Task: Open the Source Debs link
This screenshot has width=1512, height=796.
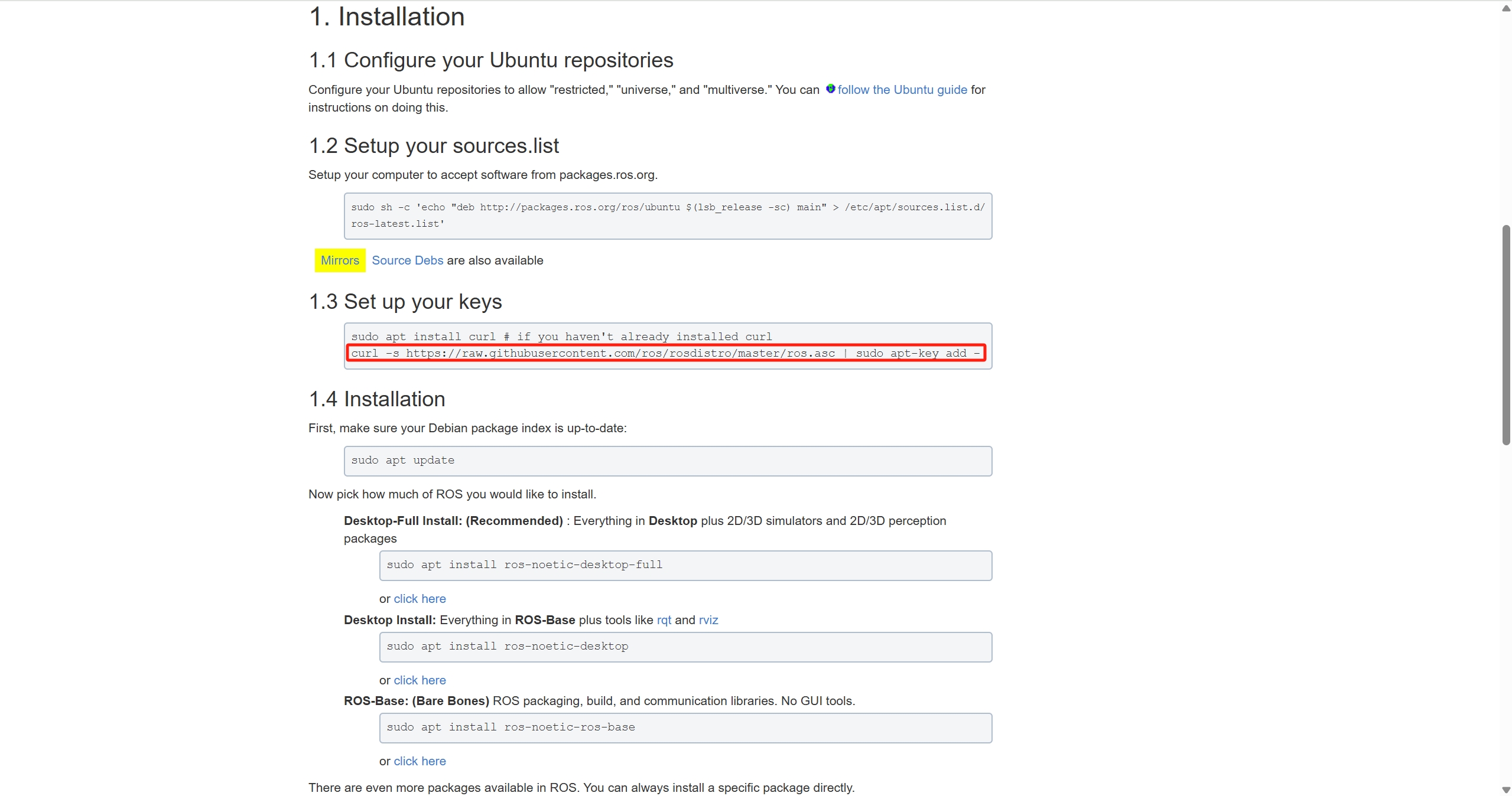Action: [407, 260]
